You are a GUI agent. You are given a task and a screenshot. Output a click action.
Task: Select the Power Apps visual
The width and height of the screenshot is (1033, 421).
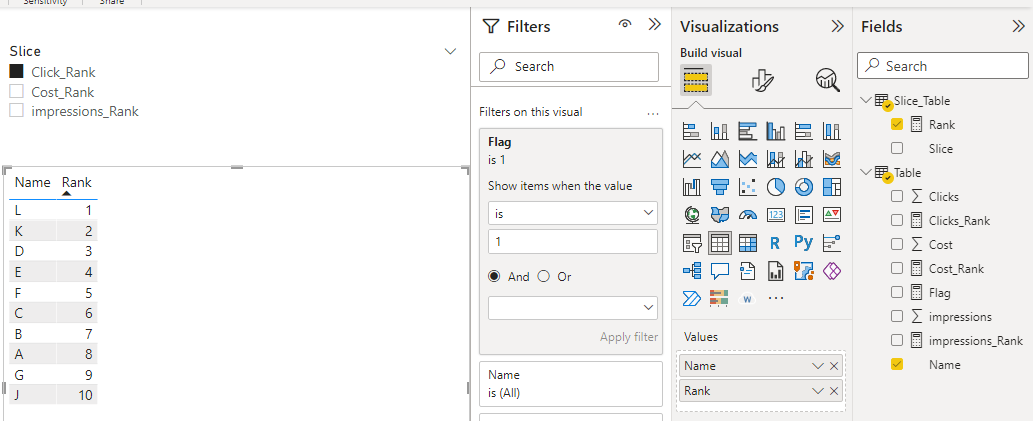pos(833,271)
